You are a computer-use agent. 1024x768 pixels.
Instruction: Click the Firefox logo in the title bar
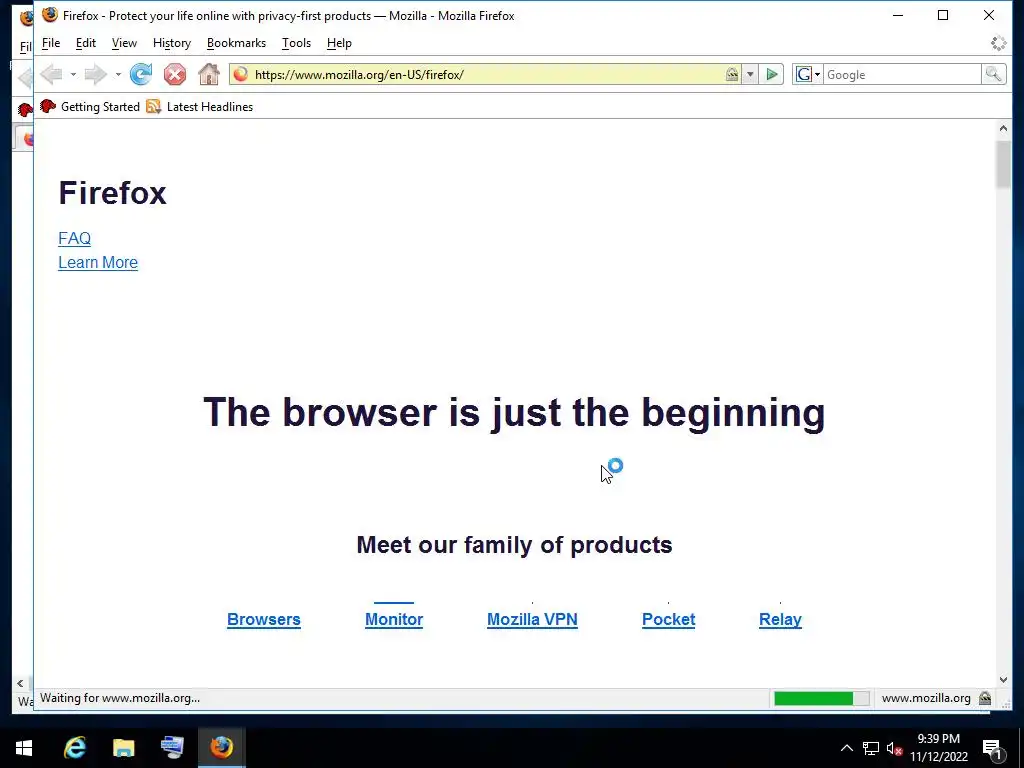50,15
